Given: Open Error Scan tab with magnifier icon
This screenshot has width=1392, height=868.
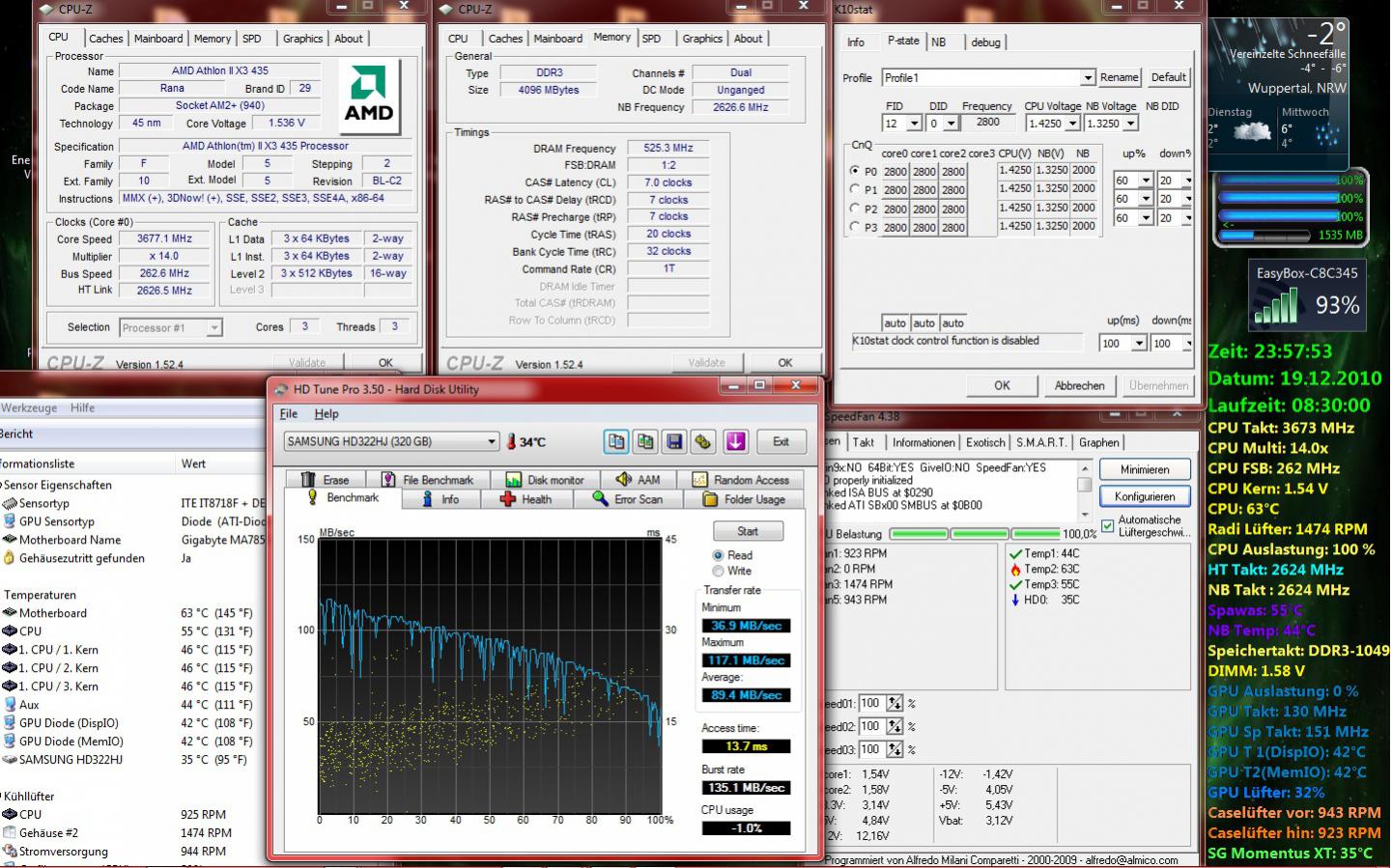Looking at the screenshot, I should (628, 499).
